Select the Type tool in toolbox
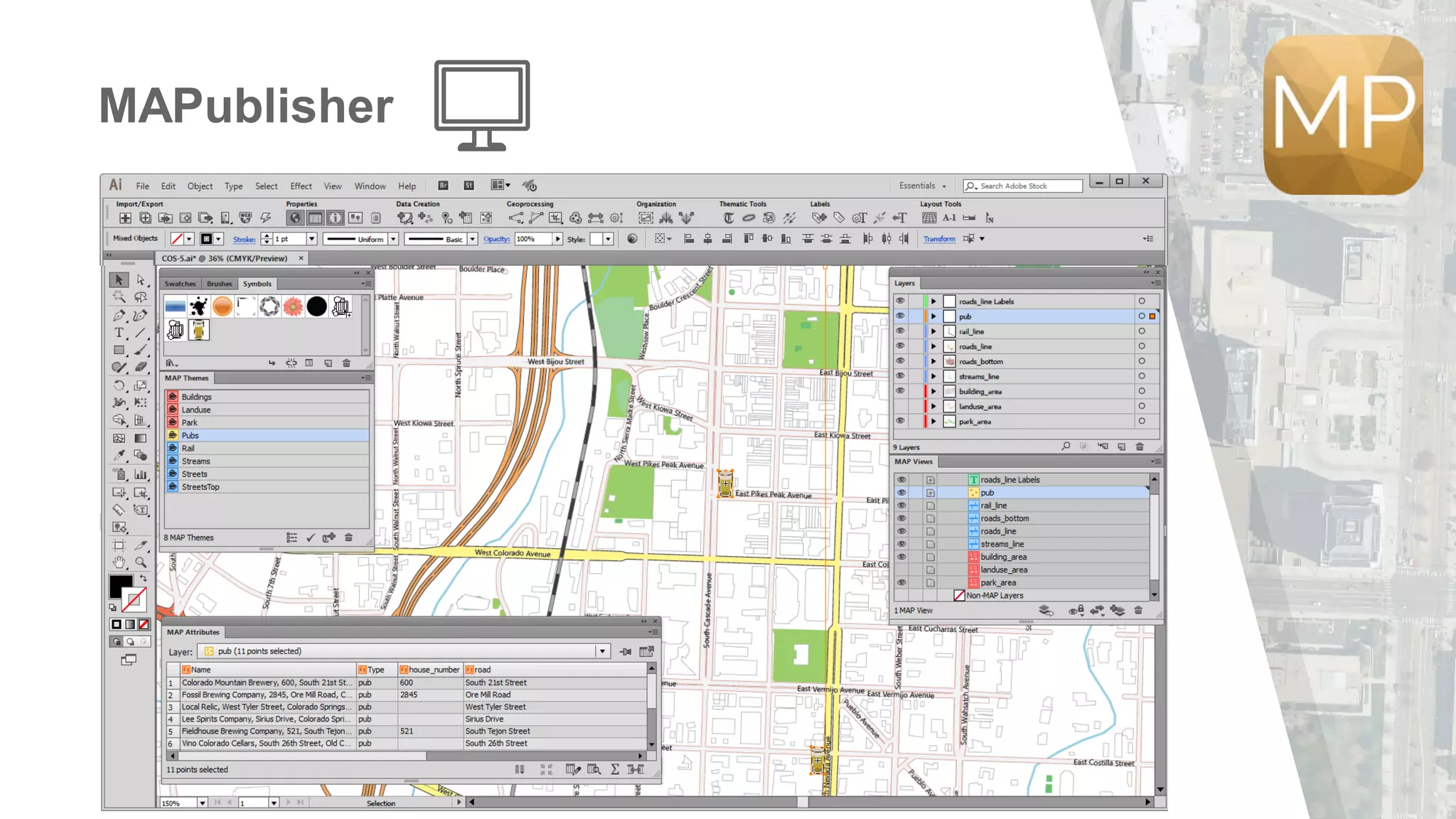The width and height of the screenshot is (1456, 819). 119,333
